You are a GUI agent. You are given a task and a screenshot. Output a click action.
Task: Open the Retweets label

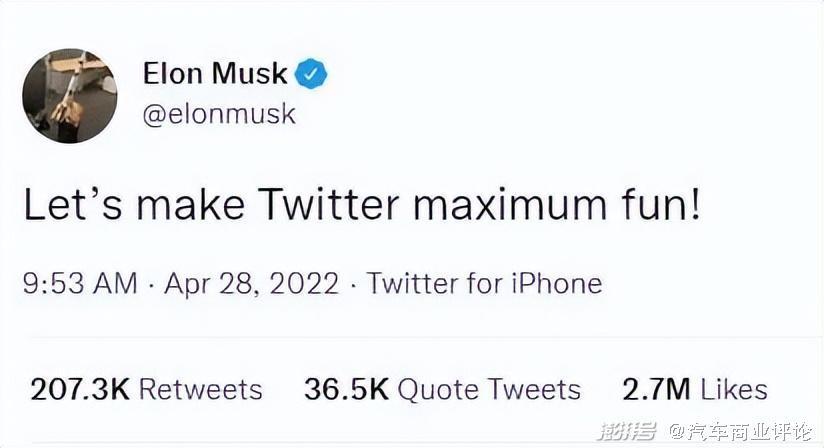tap(200, 389)
